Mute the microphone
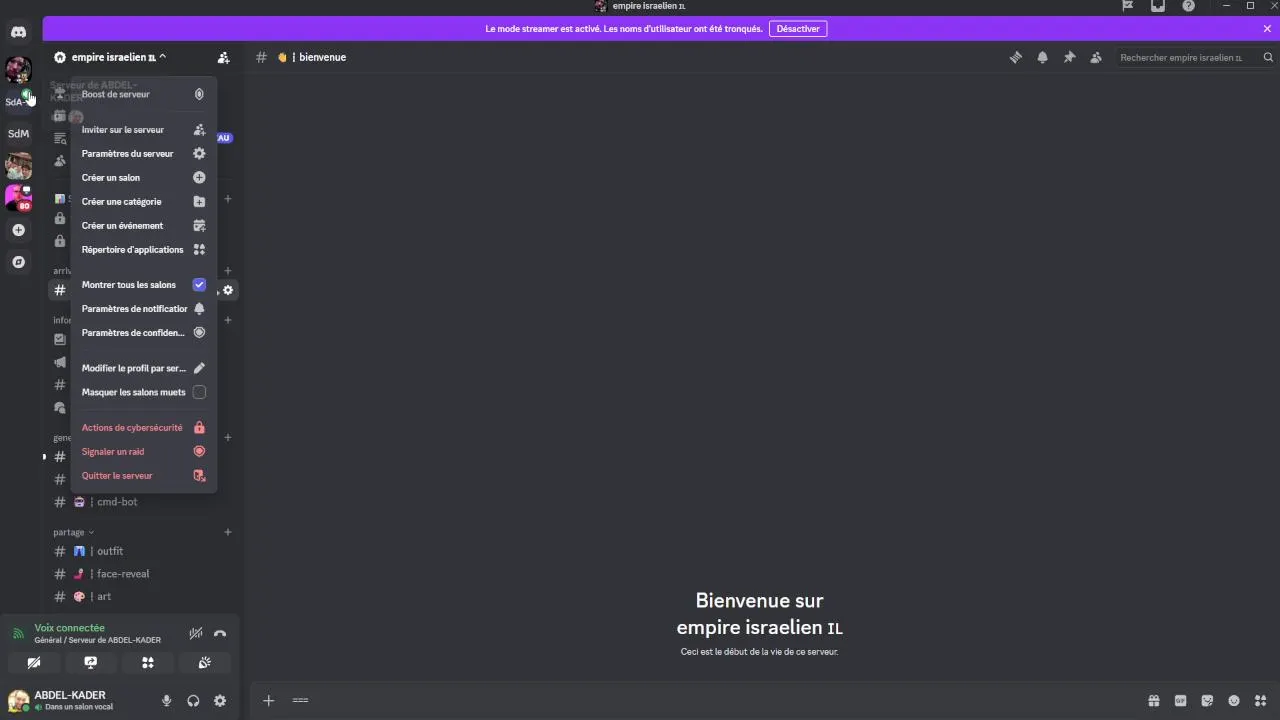1280x720 pixels. pyautogui.click(x=167, y=701)
